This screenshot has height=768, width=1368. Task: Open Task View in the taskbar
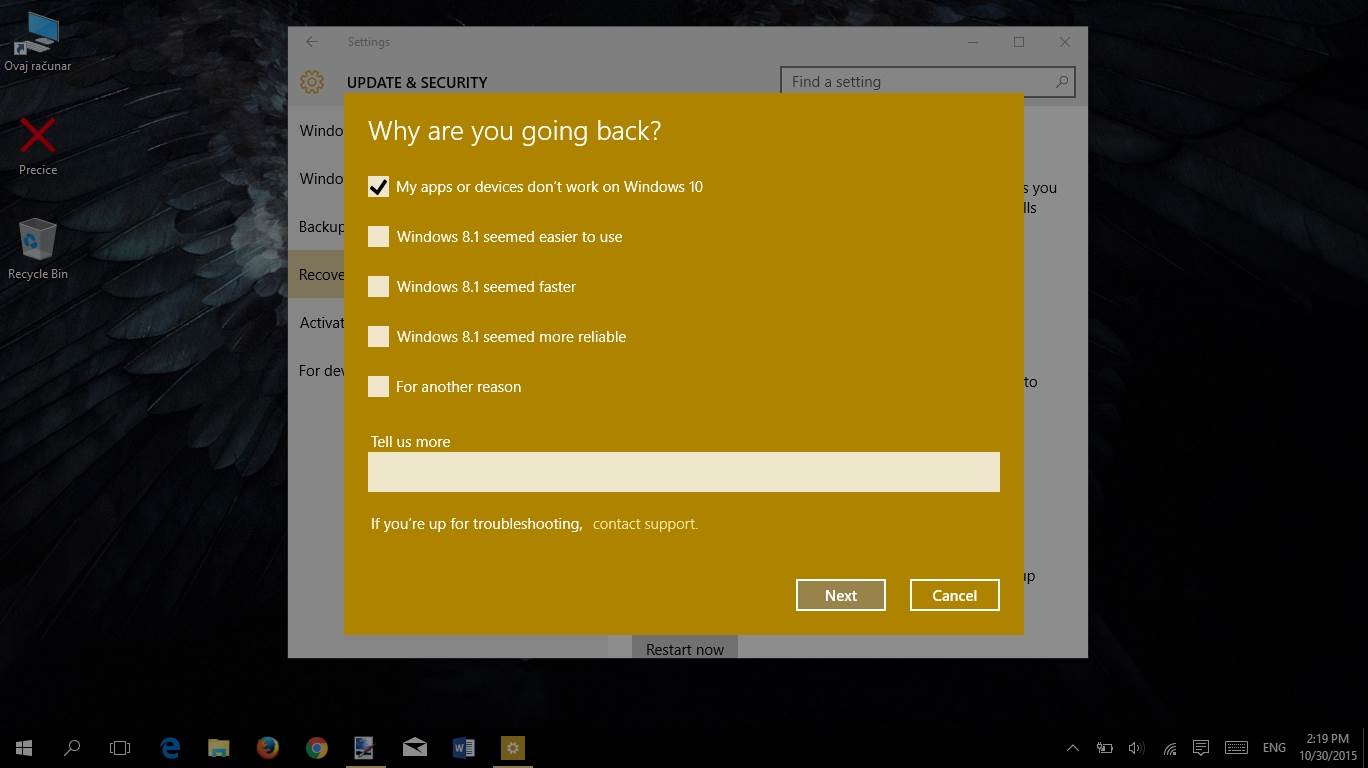click(120, 748)
